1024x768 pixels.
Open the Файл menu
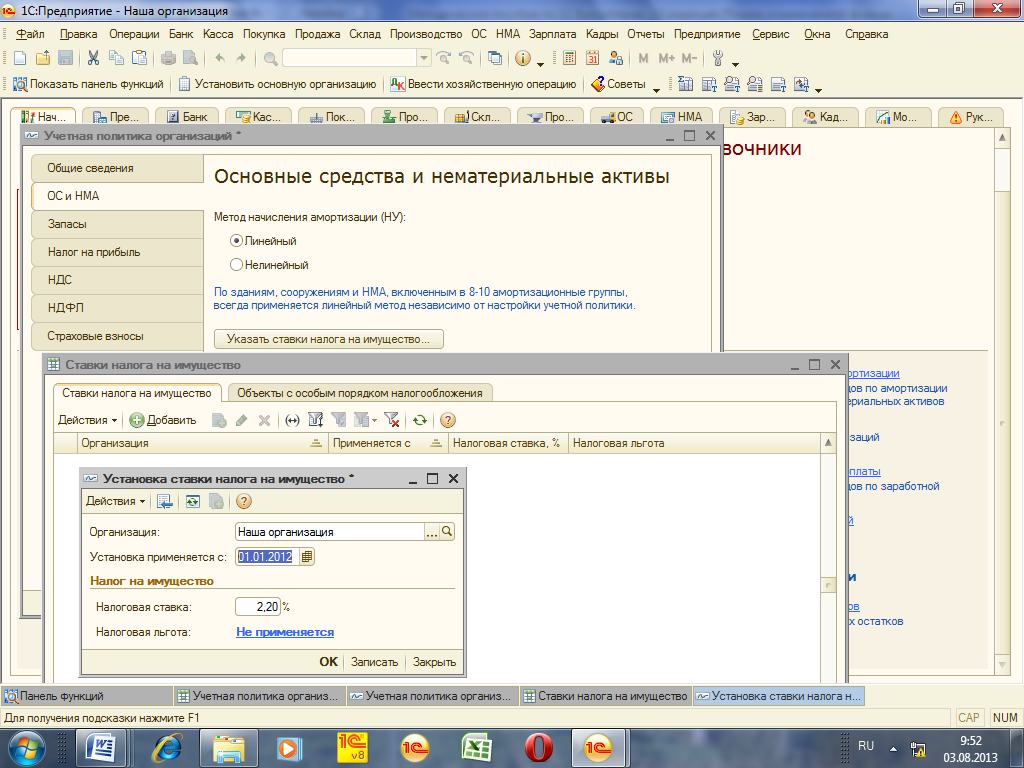[30, 34]
